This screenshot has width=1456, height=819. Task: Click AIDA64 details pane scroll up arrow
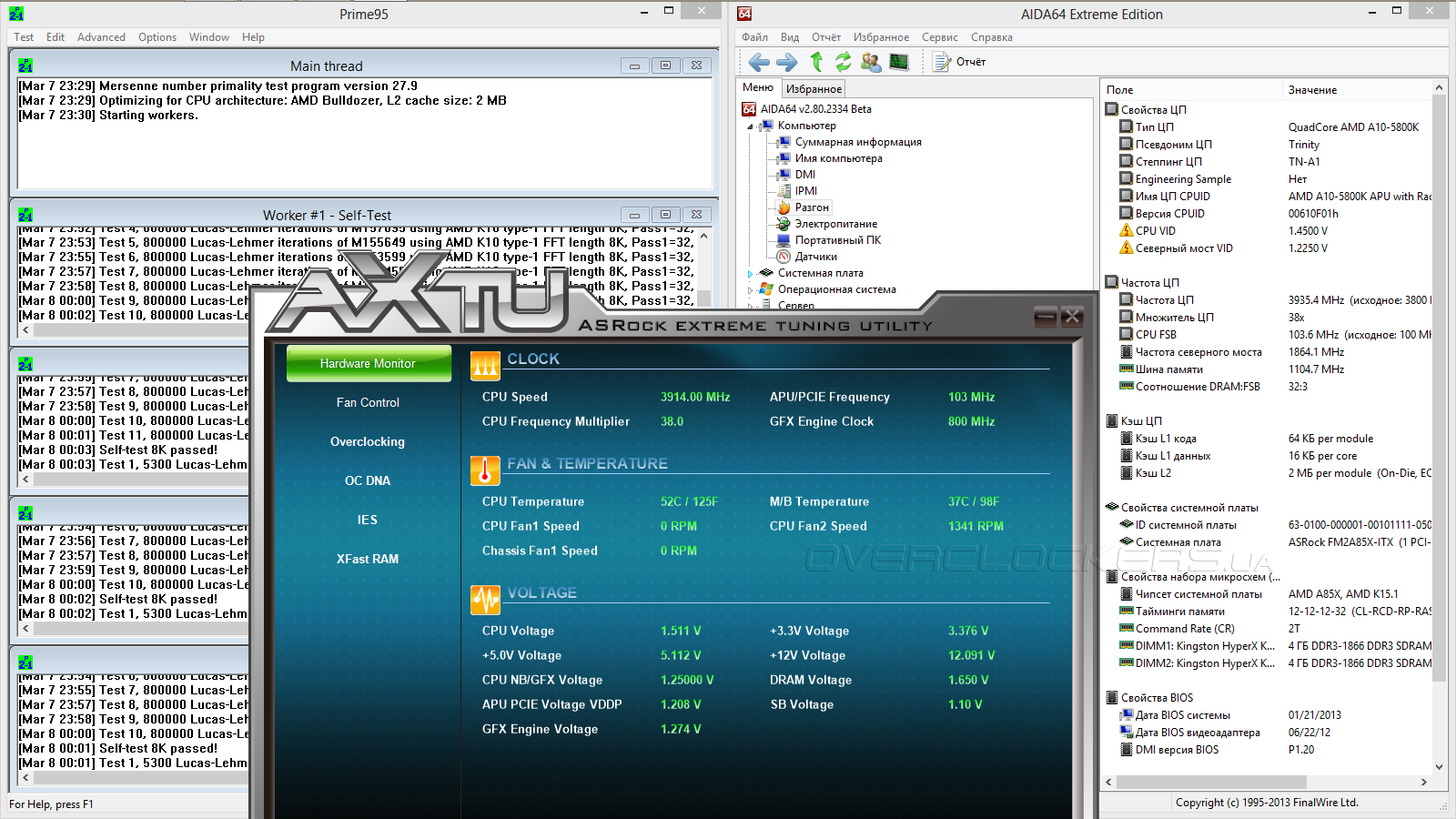tap(1439, 88)
